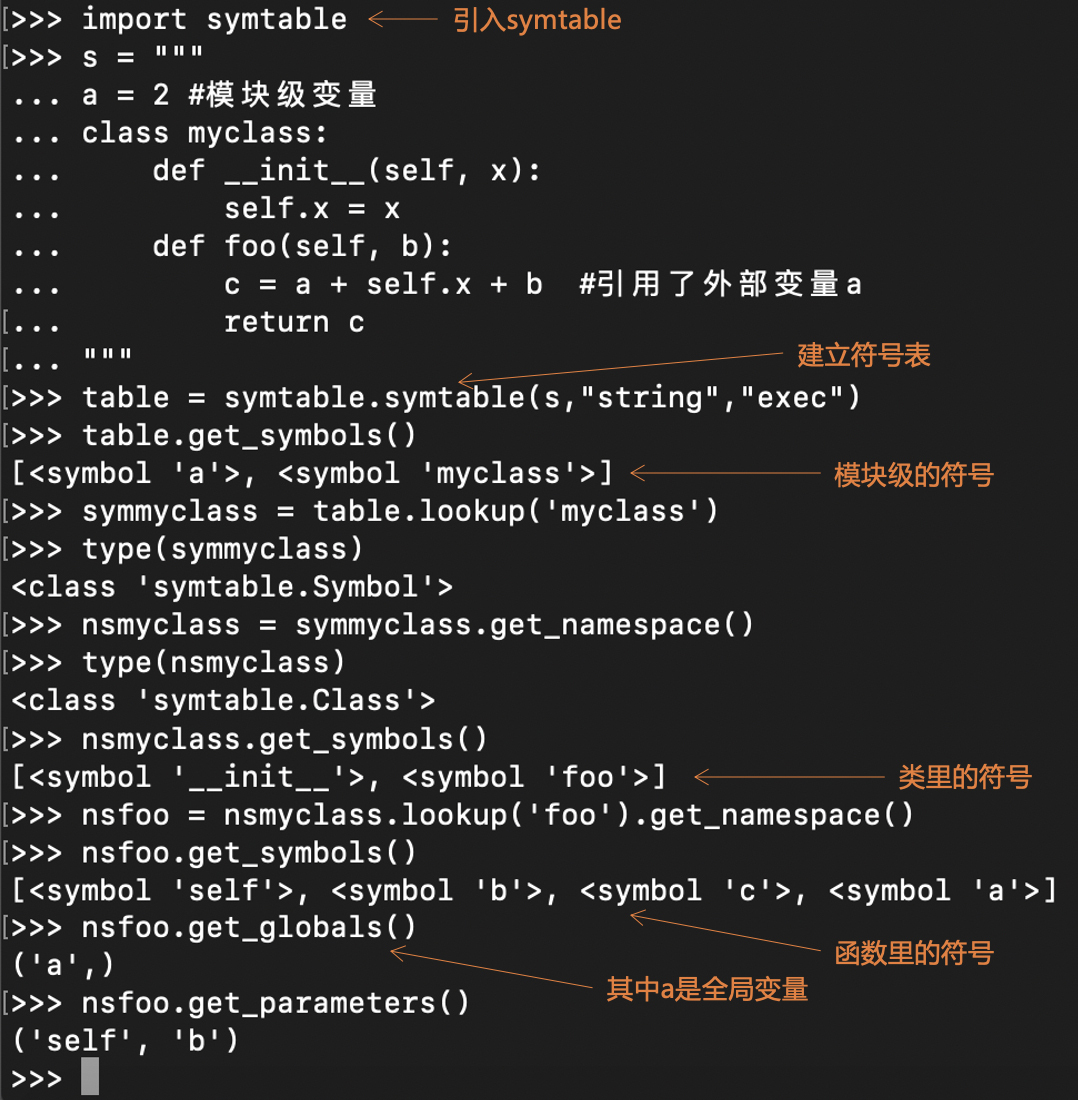Click the 'class myclass:' line

[205, 133]
